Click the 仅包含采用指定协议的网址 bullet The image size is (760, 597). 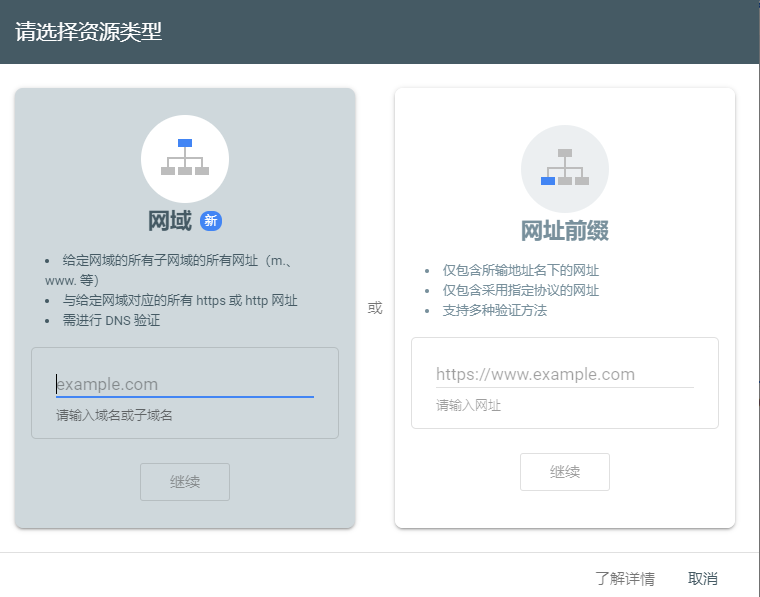click(x=521, y=290)
